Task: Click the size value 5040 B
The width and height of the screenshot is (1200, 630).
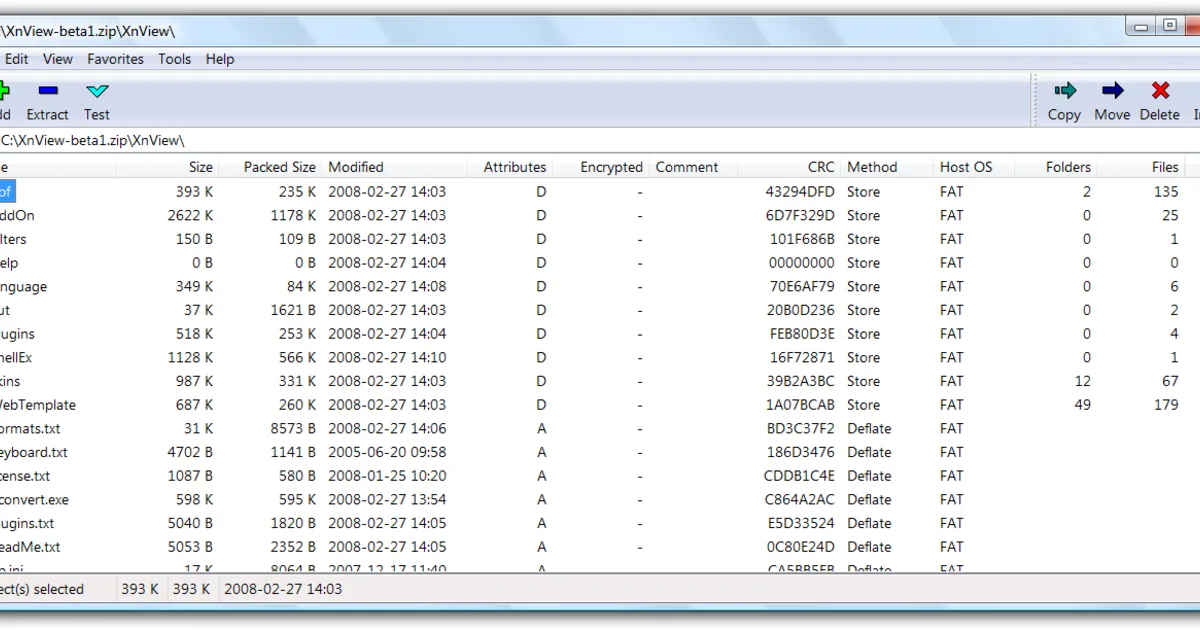Action: pyautogui.click(x=190, y=523)
